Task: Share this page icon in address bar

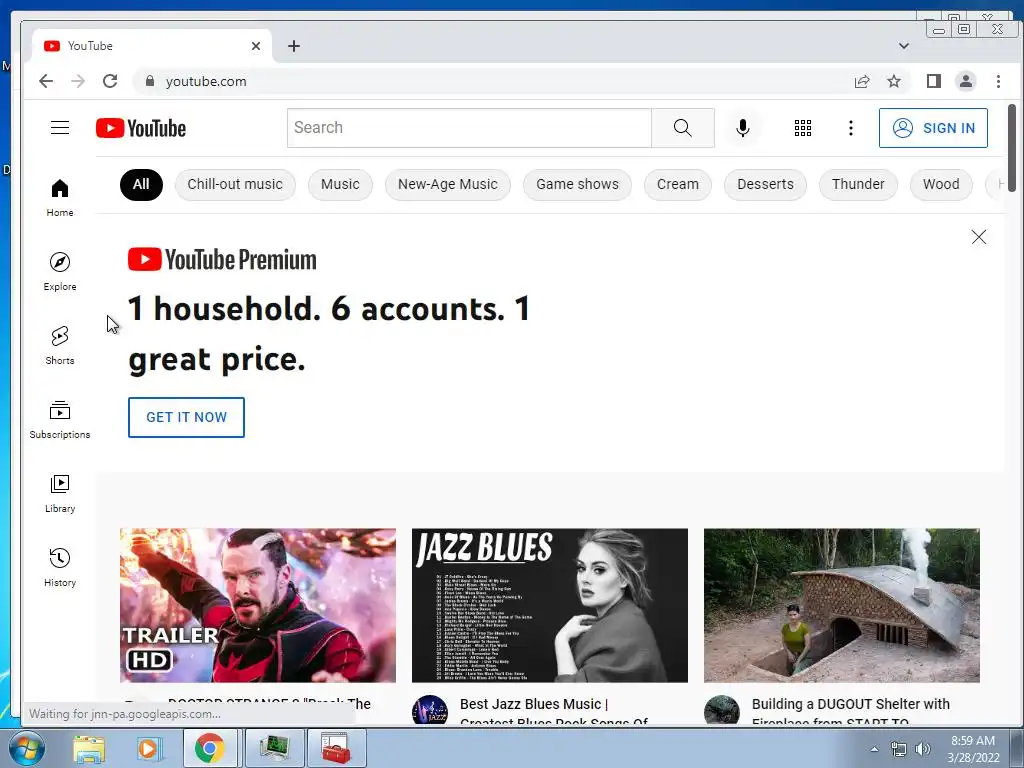Action: (x=862, y=81)
